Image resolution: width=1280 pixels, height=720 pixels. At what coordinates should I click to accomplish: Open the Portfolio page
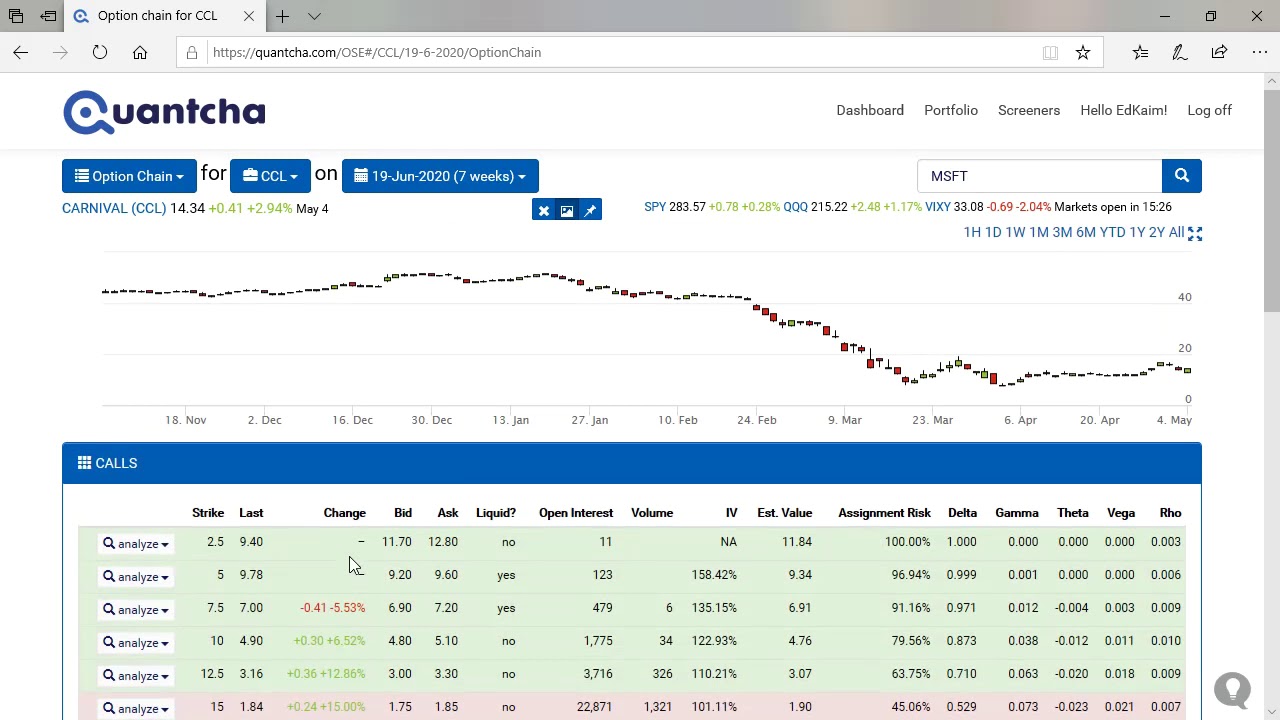click(x=951, y=110)
